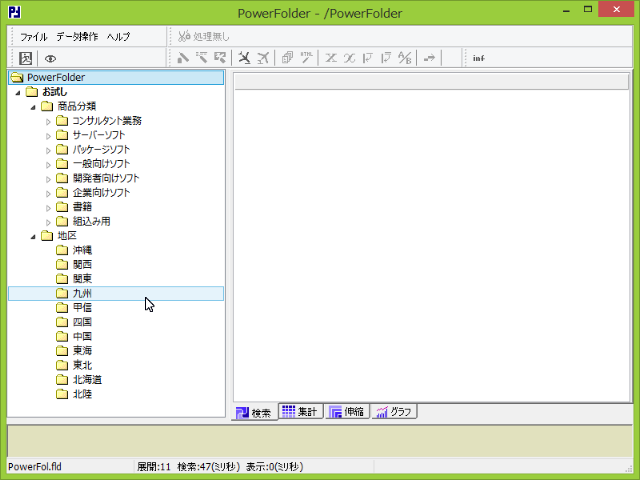Click the chart icon left of the eye
The image size is (640, 480).
point(26,58)
